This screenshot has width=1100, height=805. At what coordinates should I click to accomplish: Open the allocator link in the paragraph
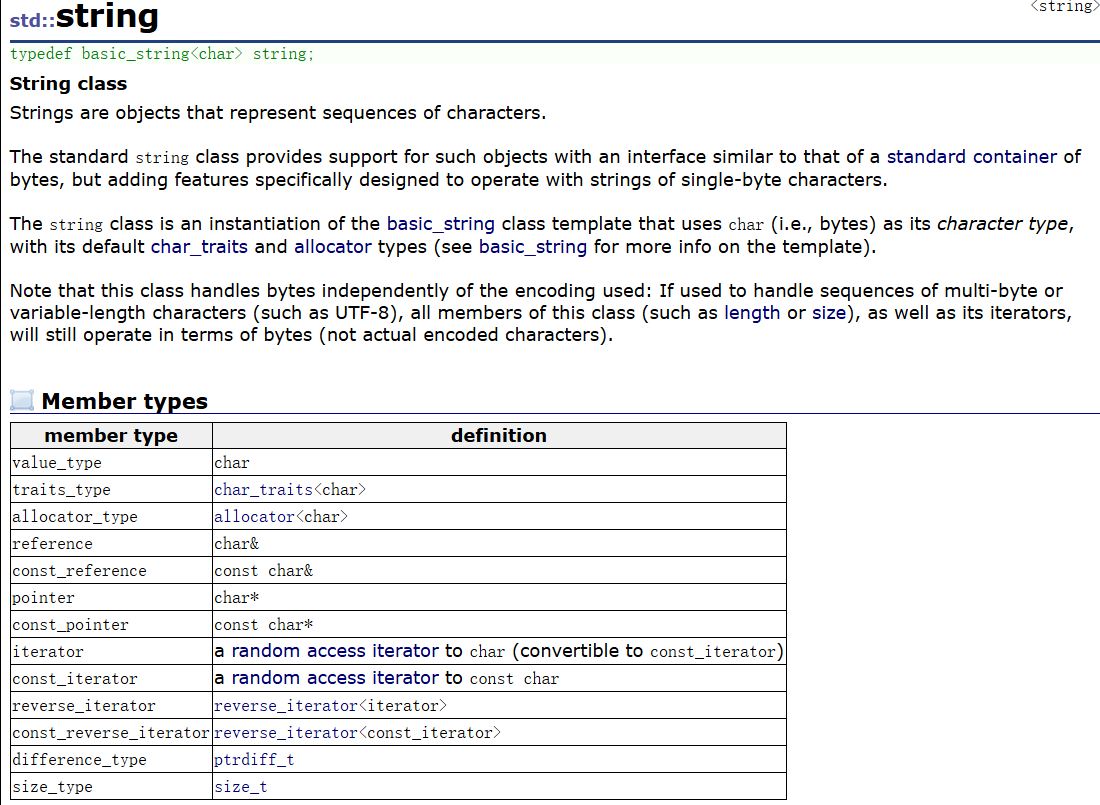[x=333, y=247]
